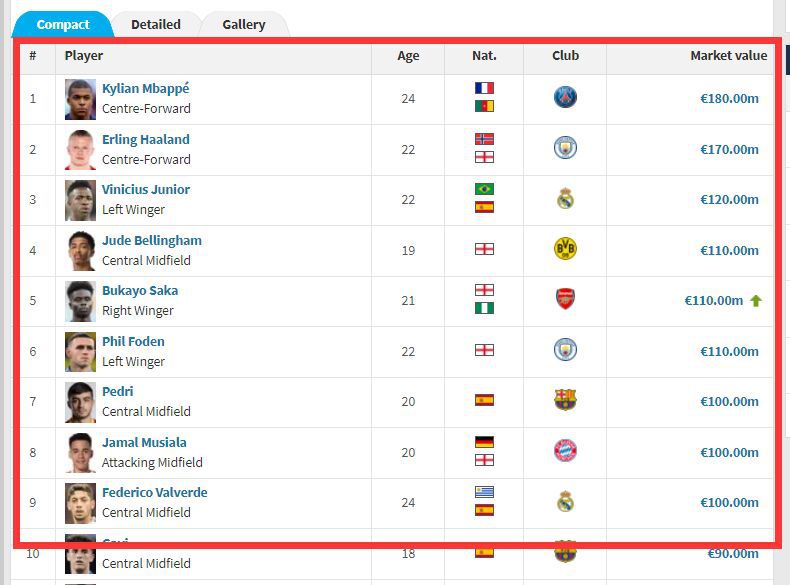Click the Arsenal crest in Saka's row
This screenshot has width=790, height=585.
point(565,300)
